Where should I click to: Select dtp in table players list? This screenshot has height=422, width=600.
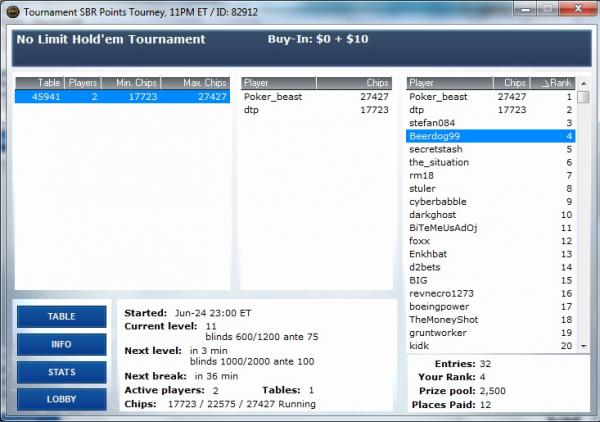pyautogui.click(x=252, y=110)
